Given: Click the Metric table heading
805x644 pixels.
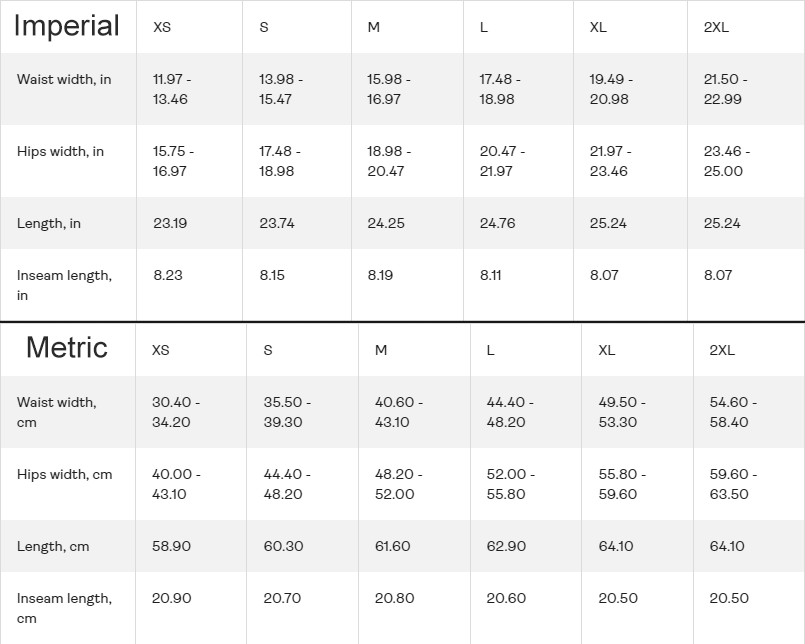Looking at the screenshot, I should (x=66, y=347).
